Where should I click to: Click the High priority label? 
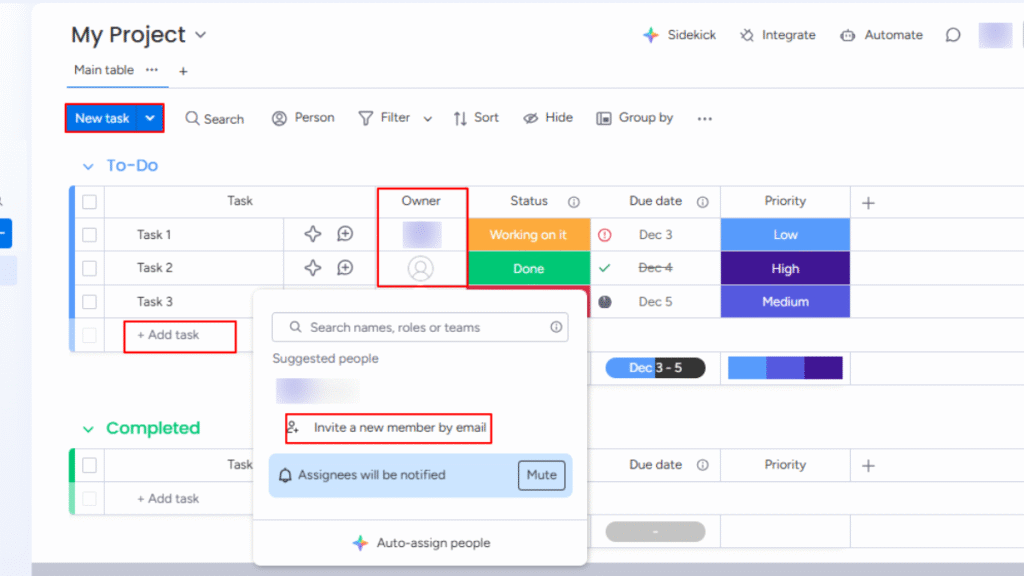coord(785,268)
